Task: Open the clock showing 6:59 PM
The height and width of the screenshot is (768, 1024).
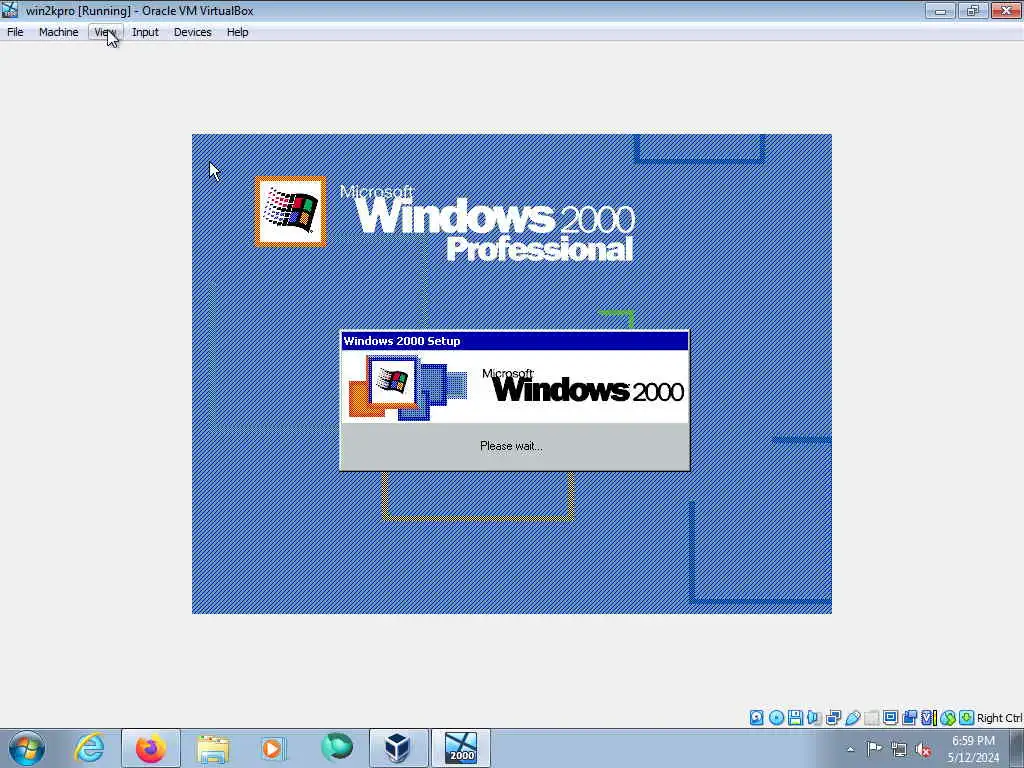Action: pyautogui.click(x=973, y=749)
